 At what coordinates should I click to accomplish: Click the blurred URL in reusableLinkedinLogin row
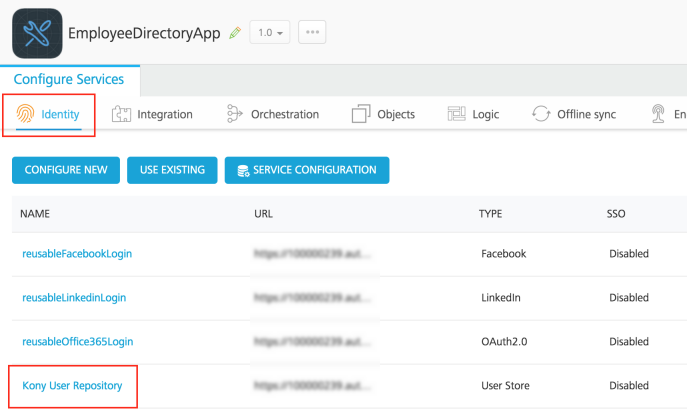coord(312,297)
